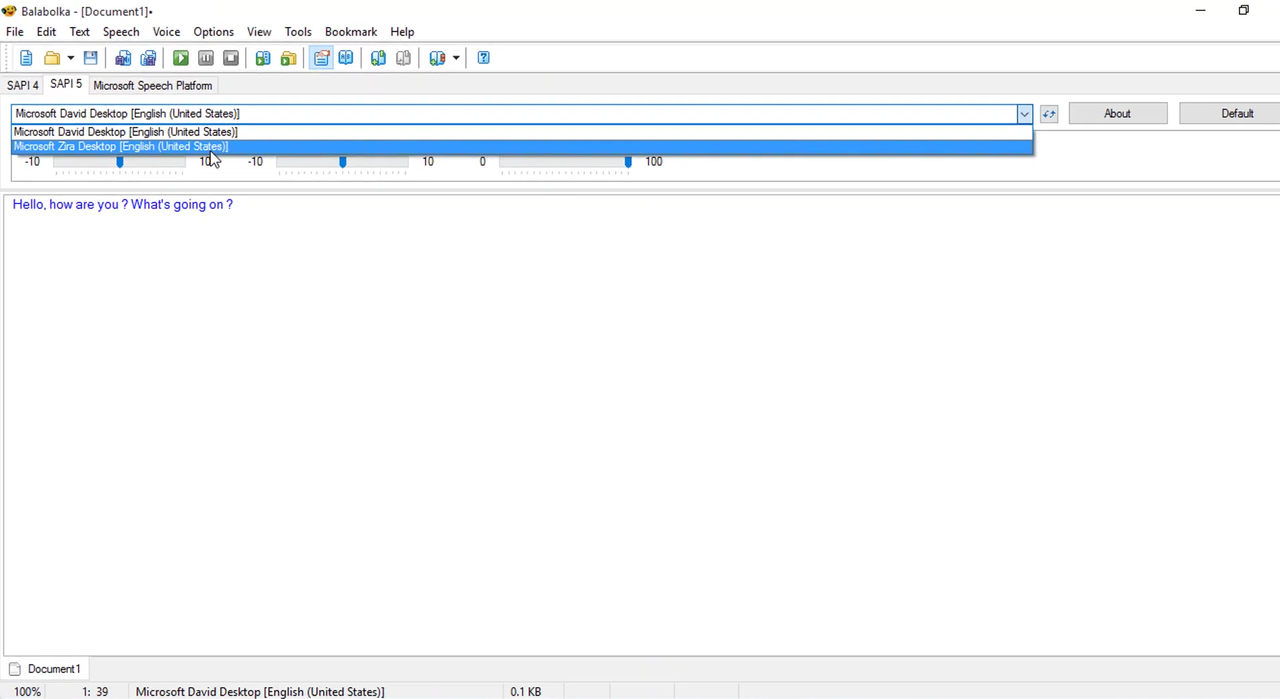Minimize the Balabolka window
The width and height of the screenshot is (1280, 699).
(1201, 11)
